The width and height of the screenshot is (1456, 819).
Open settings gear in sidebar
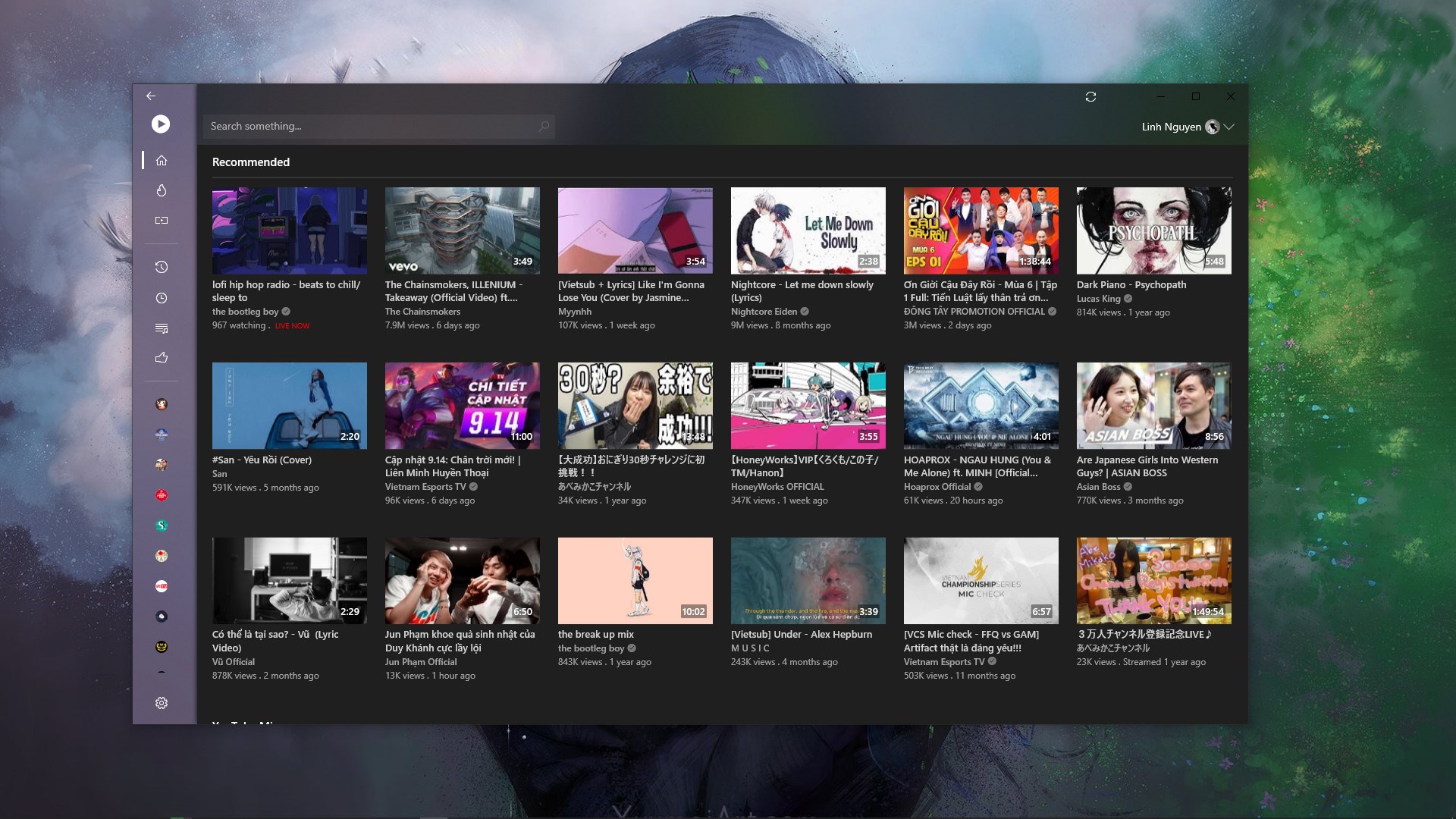click(x=162, y=703)
